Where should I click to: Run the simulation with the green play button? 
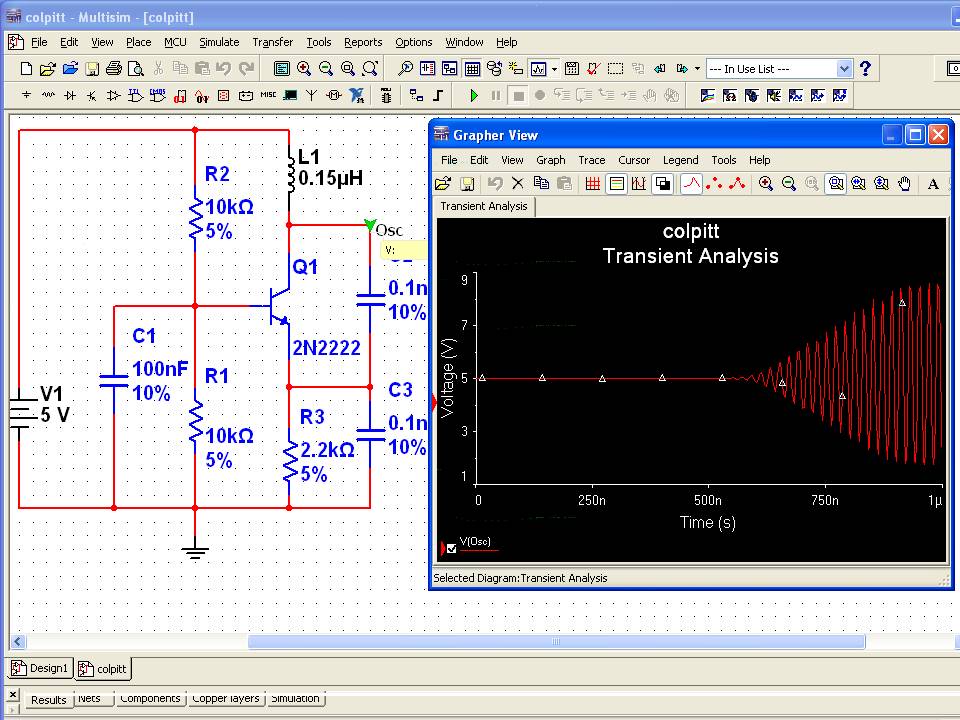[474, 96]
